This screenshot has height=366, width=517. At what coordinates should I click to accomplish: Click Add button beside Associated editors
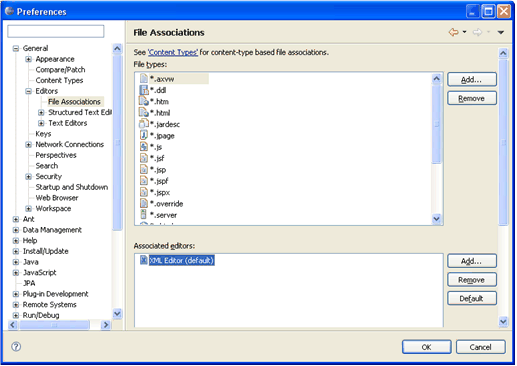(472, 261)
